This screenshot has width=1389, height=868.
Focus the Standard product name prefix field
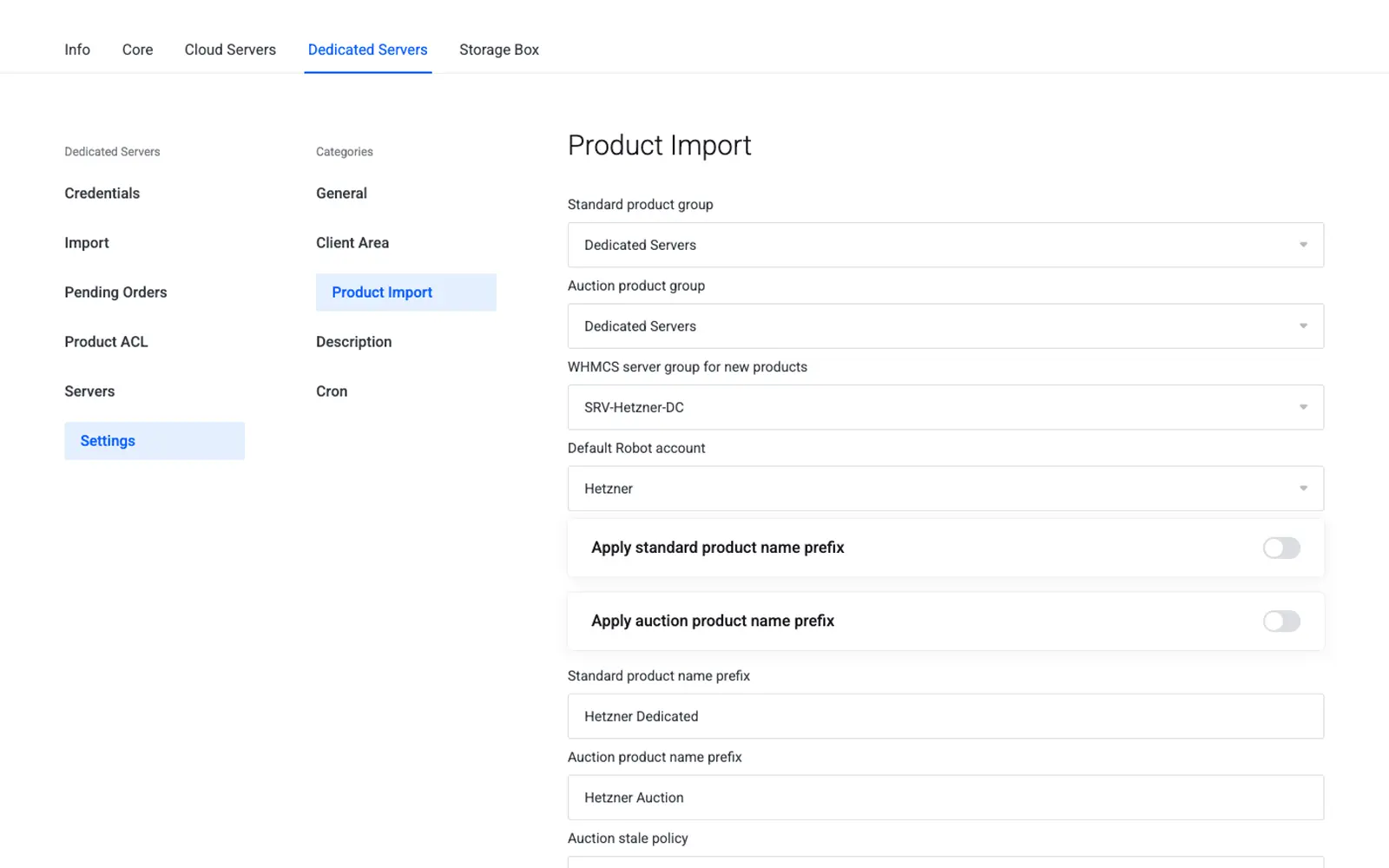pos(945,716)
